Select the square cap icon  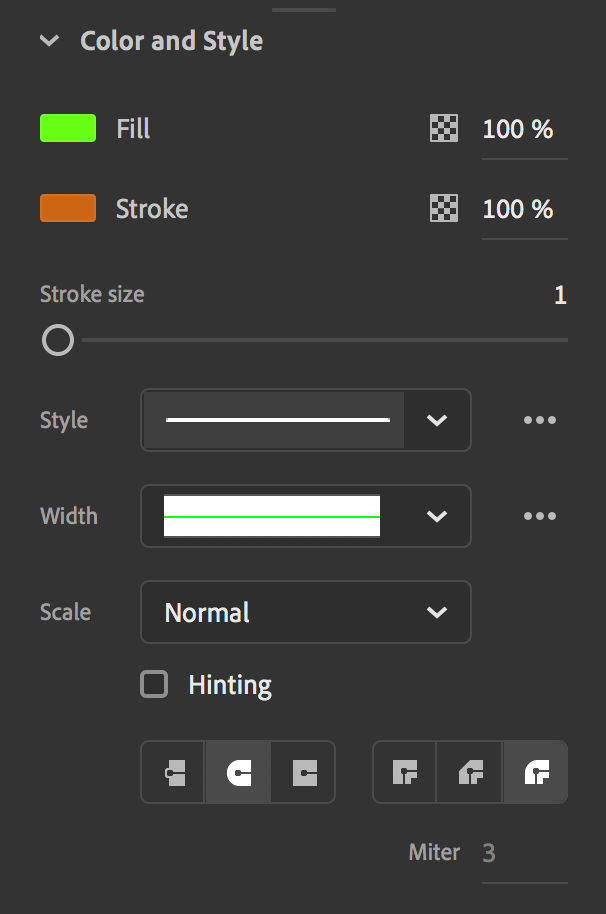pyautogui.click(x=304, y=773)
